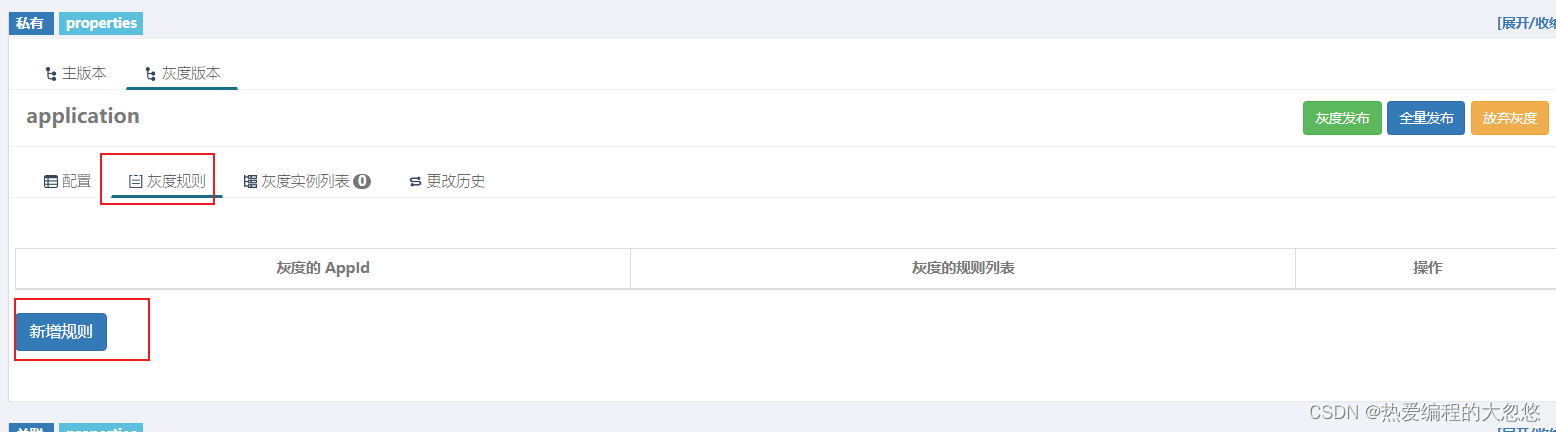
Task: Click the 灰度的规则列表 column header
Action: [963, 268]
